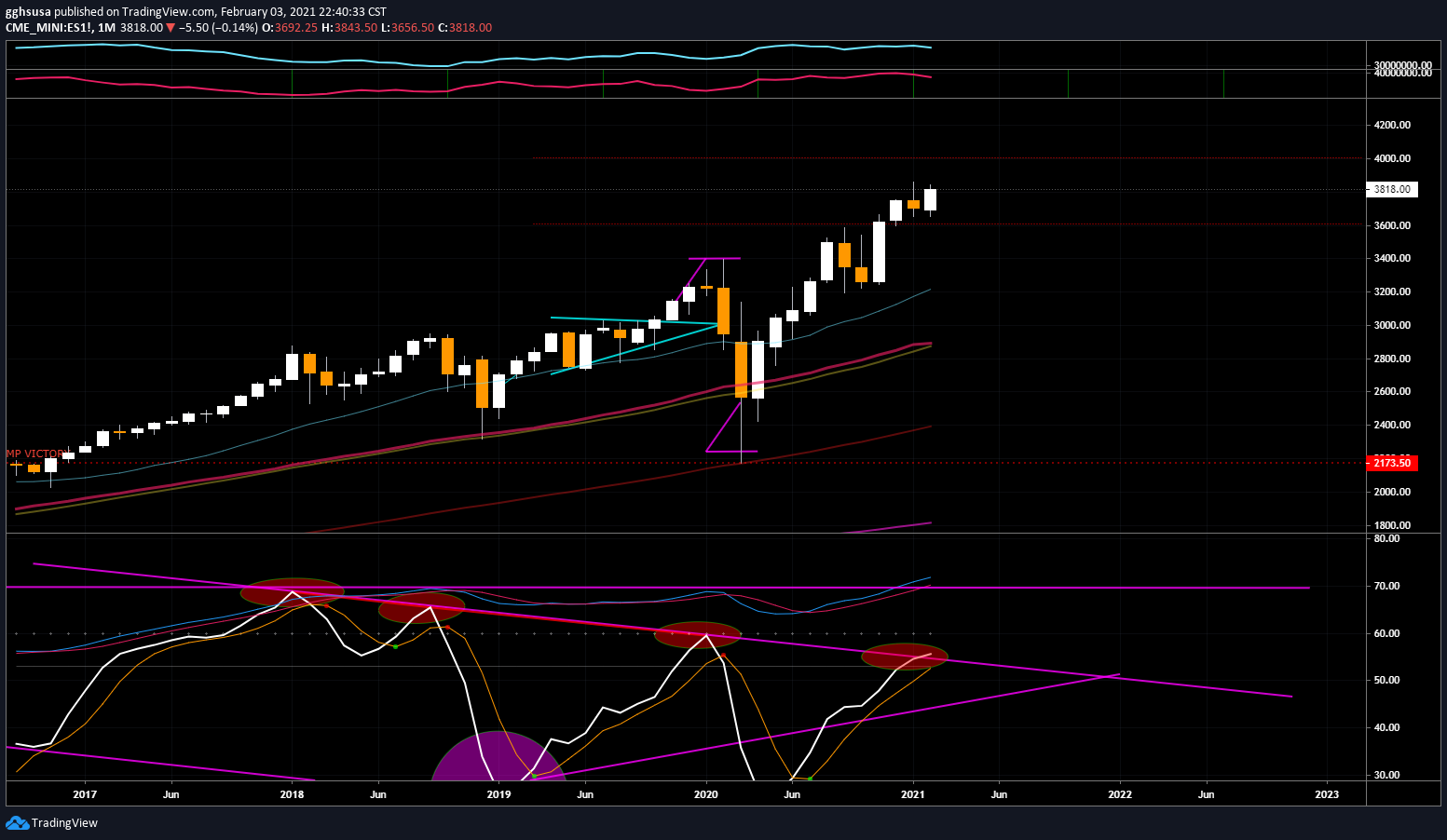
Task: Click the 3000.00 price axis label
Action: (x=1392, y=325)
